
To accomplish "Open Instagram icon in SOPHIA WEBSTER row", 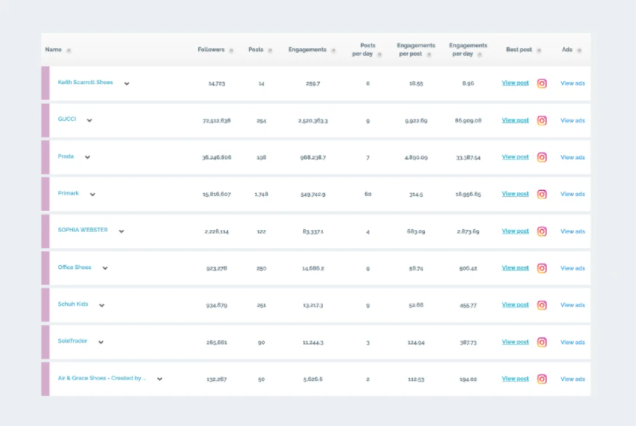I will pos(542,231).
